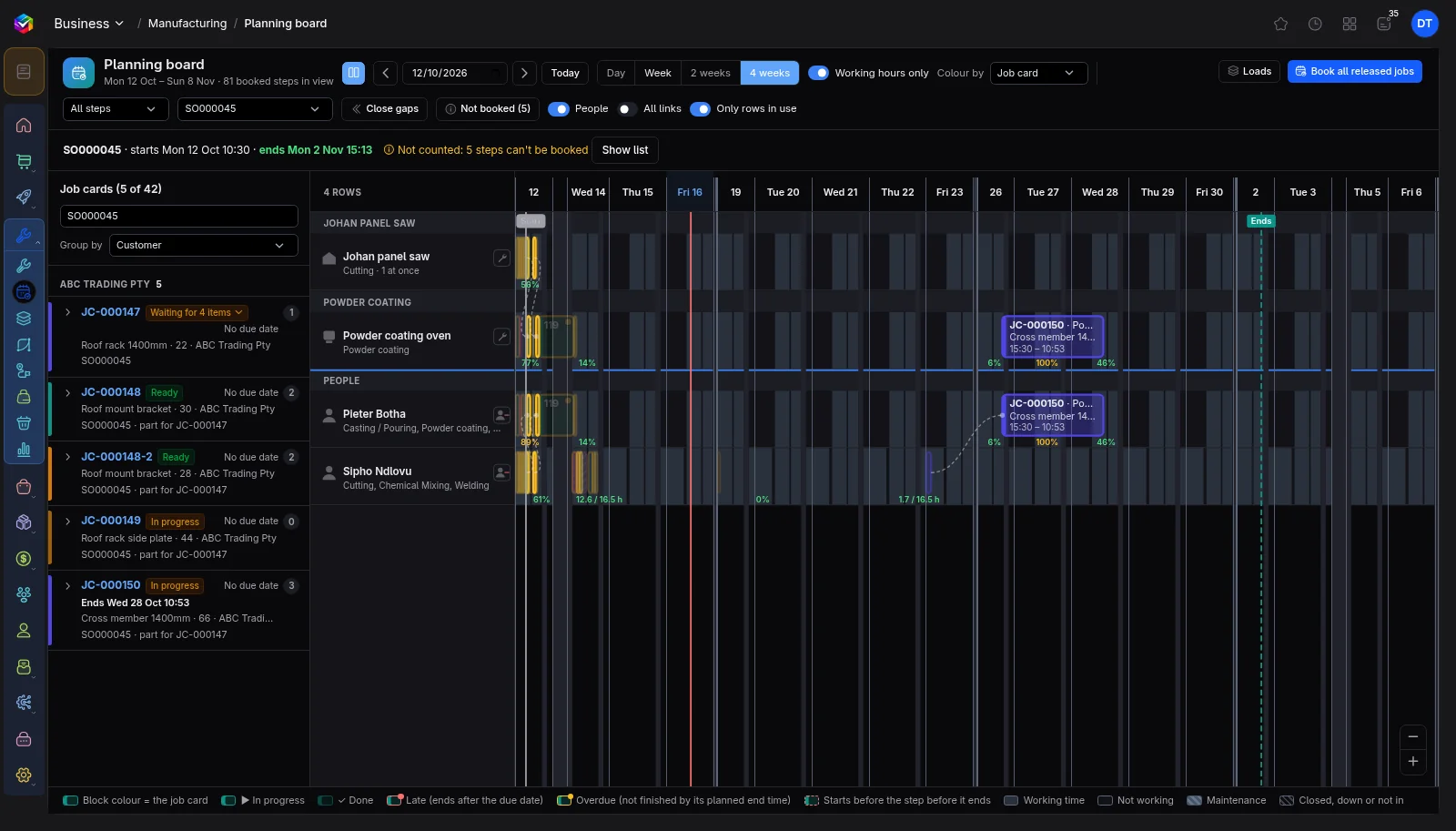The width and height of the screenshot is (1456, 831).
Task: Open the Group by Customer dropdown
Action: click(x=204, y=246)
